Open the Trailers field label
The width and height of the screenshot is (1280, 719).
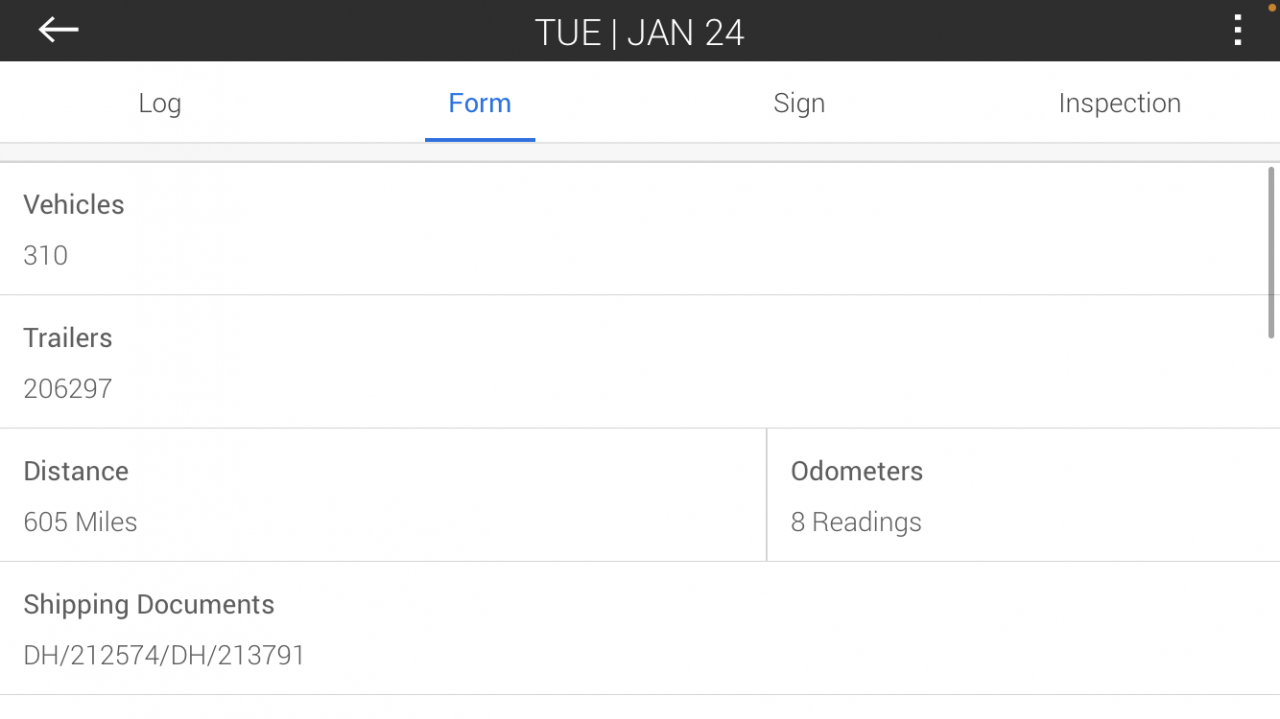tap(68, 338)
